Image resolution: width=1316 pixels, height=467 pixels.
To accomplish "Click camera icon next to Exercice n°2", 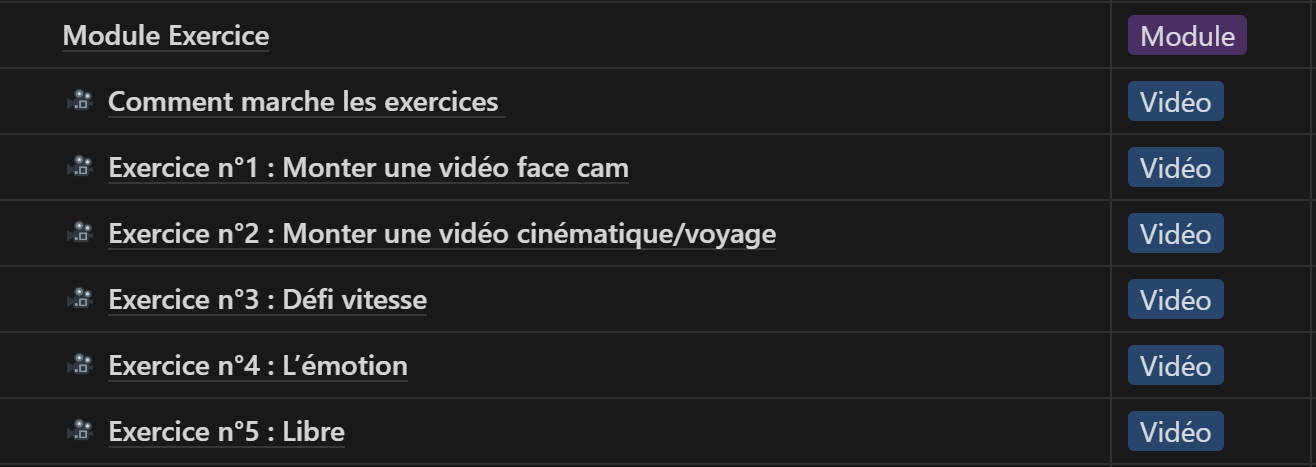I will [x=80, y=233].
